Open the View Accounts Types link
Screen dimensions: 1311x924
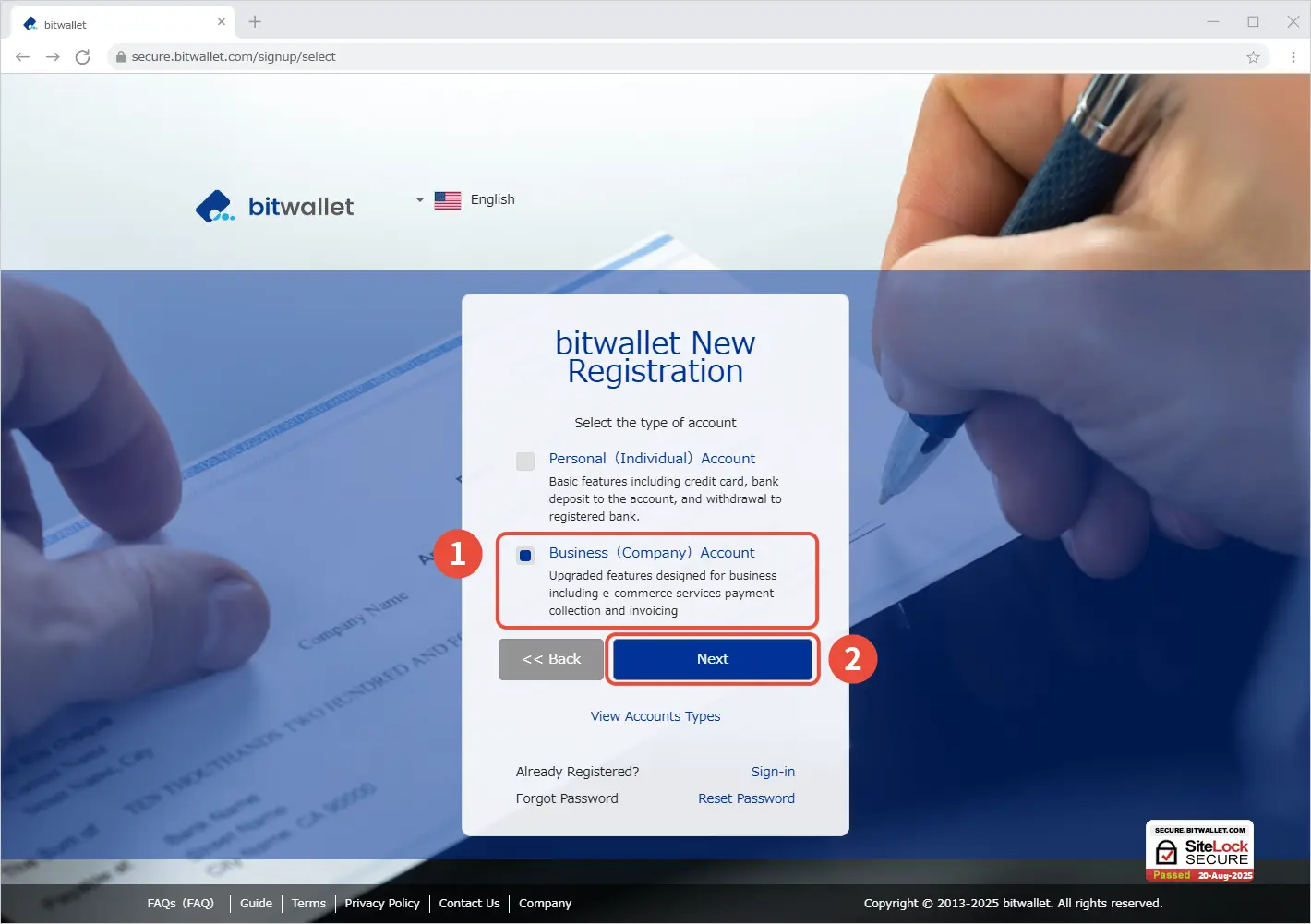[x=655, y=716]
